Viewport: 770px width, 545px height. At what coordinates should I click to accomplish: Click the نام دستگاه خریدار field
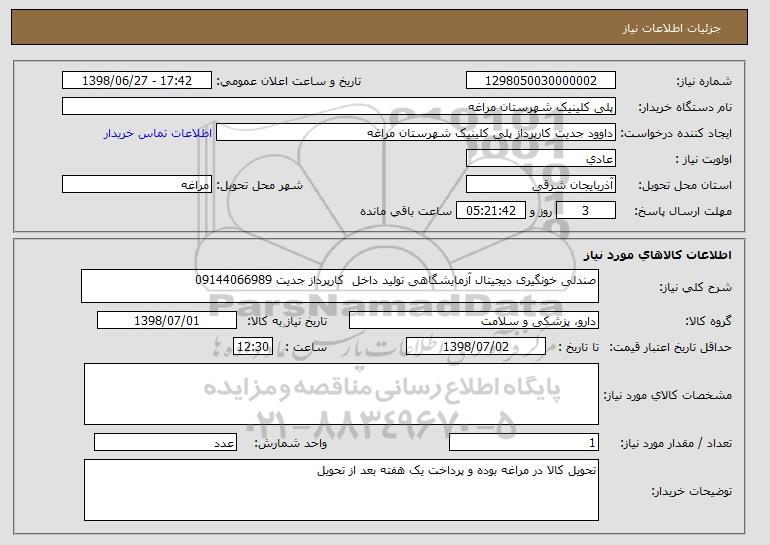(x=339, y=107)
